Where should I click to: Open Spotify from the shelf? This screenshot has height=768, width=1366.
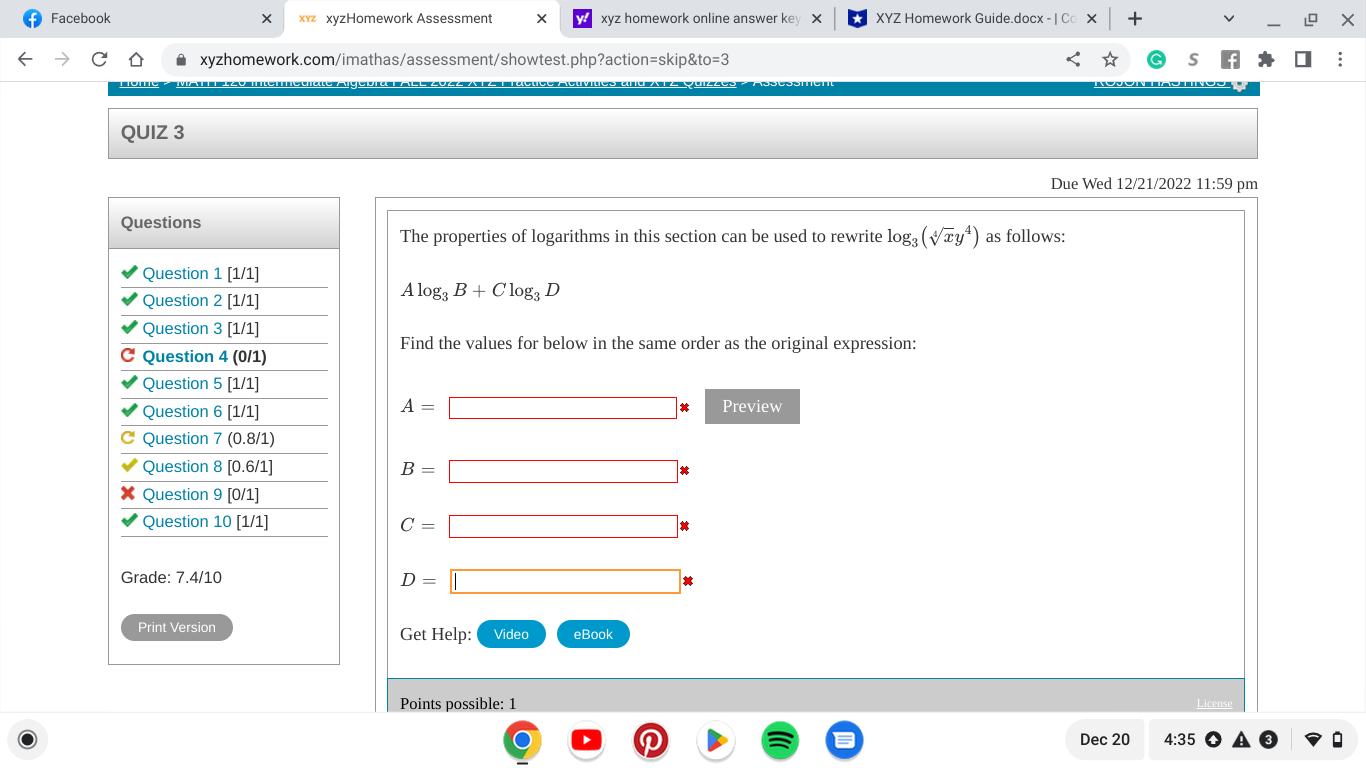click(780, 740)
